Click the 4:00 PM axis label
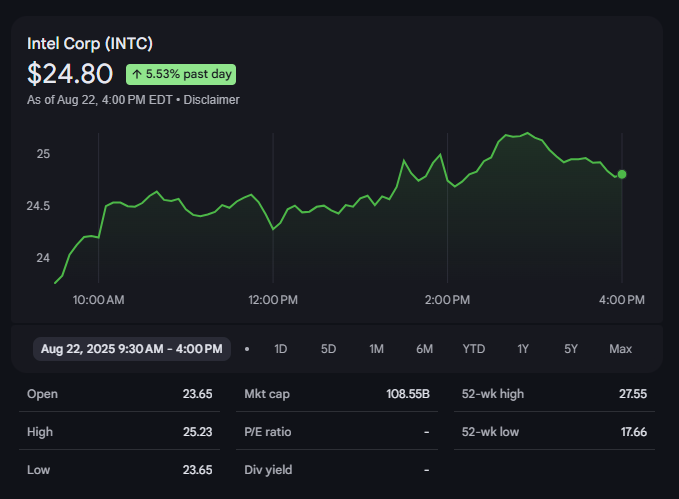The width and height of the screenshot is (679, 499). (622, 300)
